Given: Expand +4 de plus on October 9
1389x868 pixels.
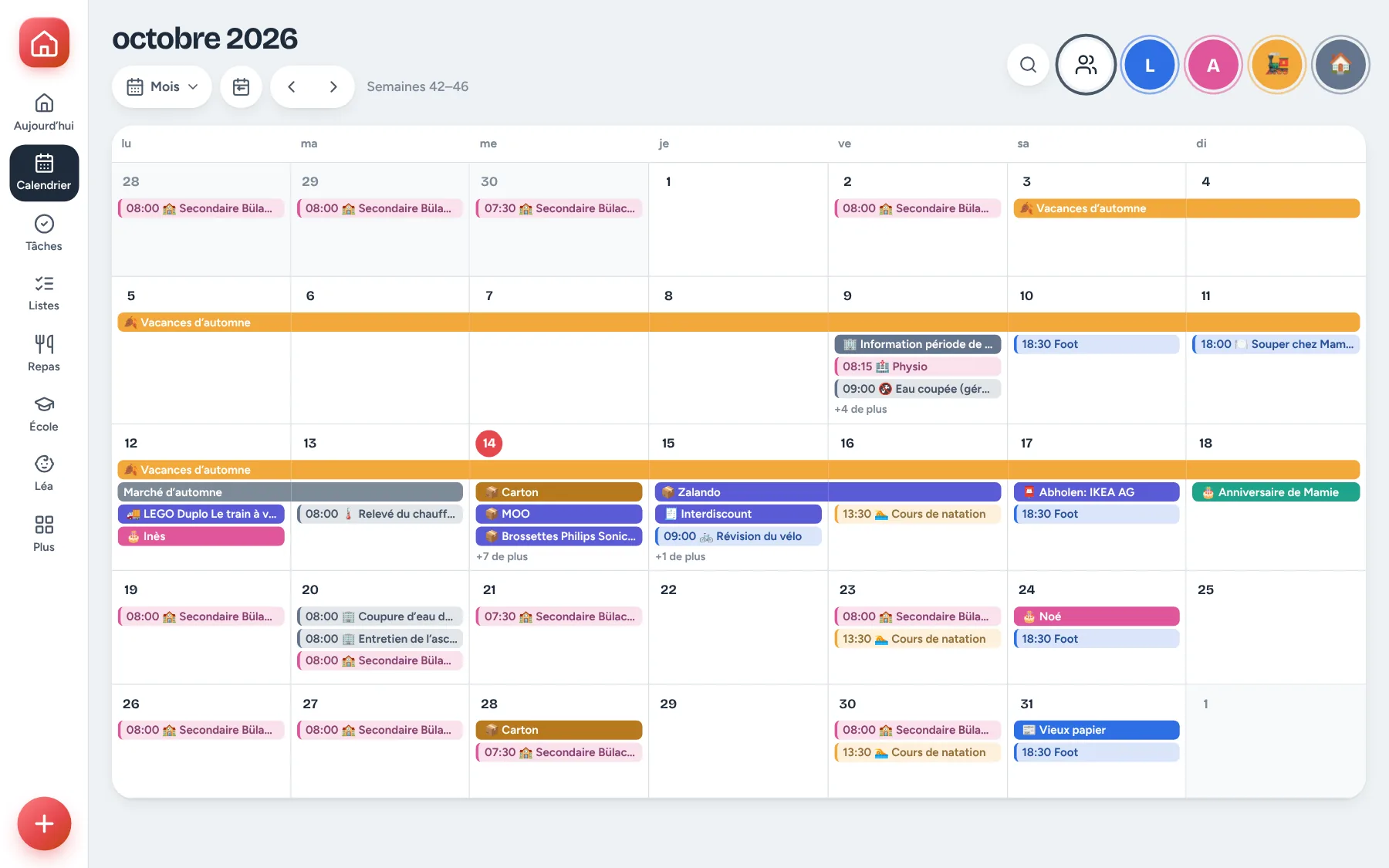Looking at the screenshot, I should click(860, 410).
